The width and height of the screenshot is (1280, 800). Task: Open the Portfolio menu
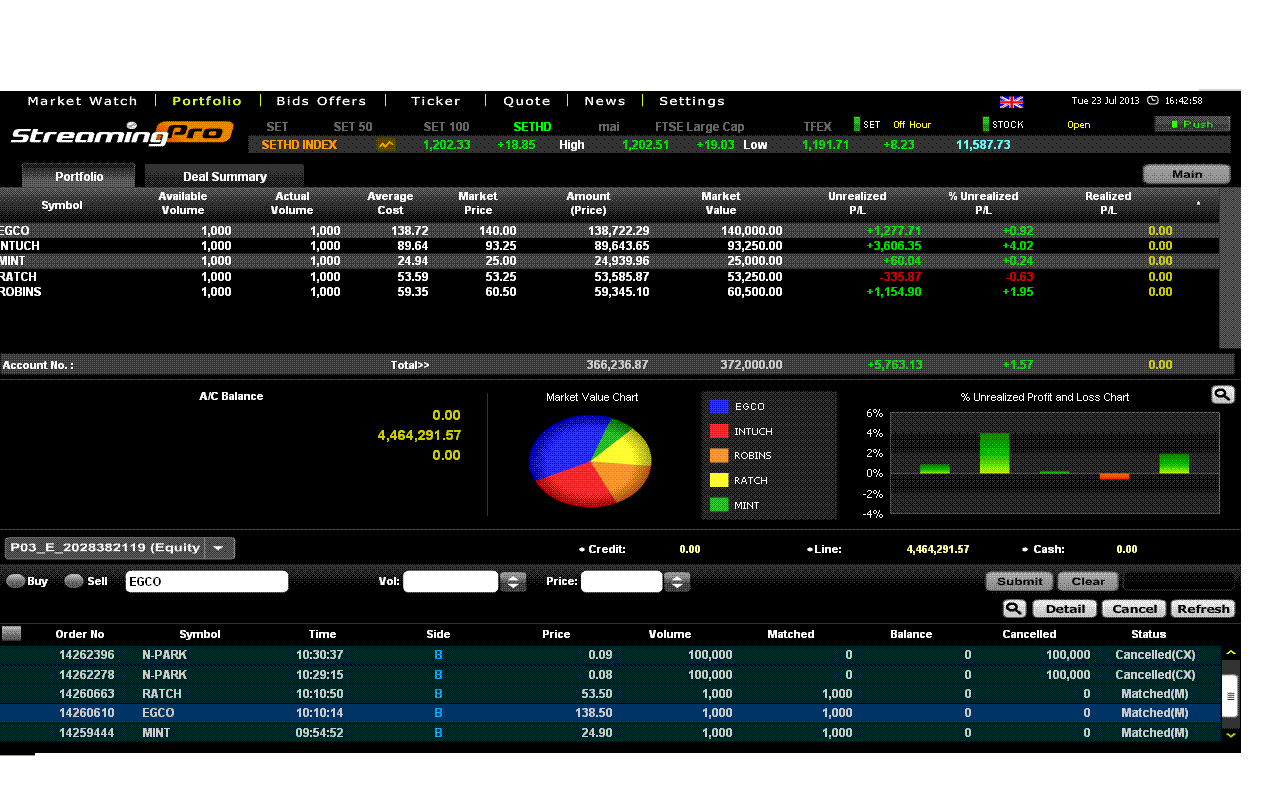point(207,101)
